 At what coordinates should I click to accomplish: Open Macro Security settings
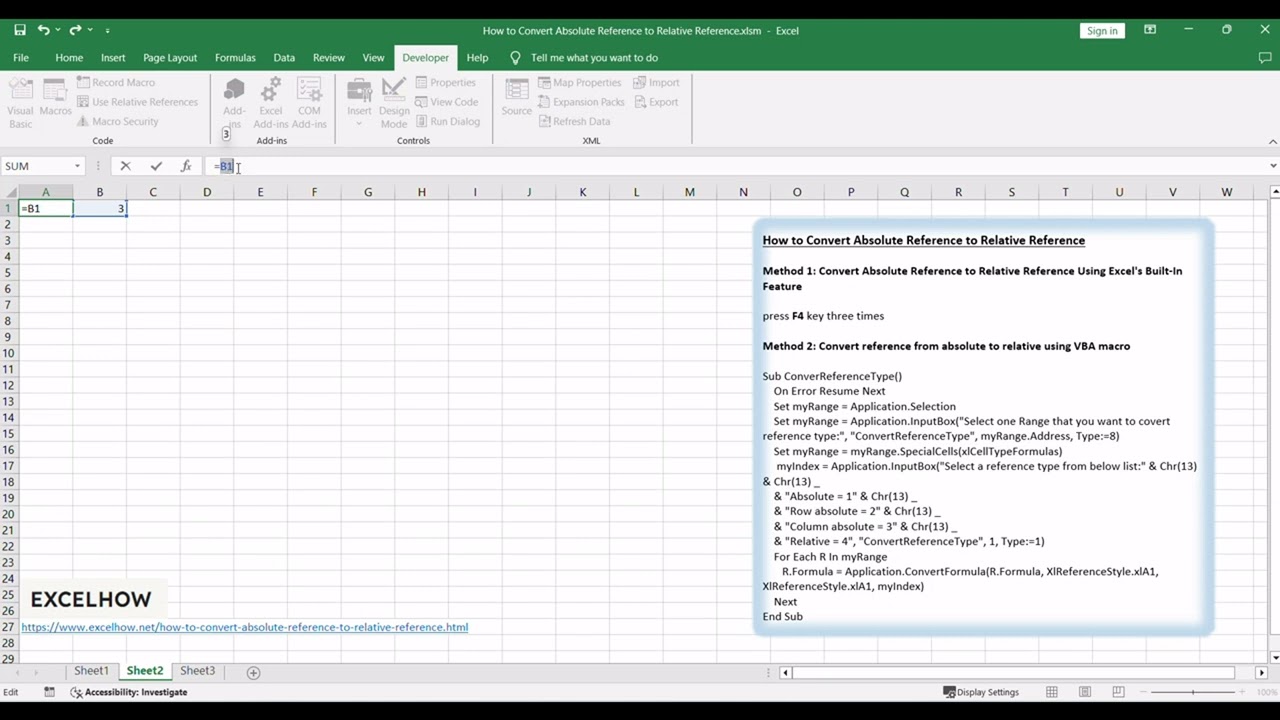(116, 121)
